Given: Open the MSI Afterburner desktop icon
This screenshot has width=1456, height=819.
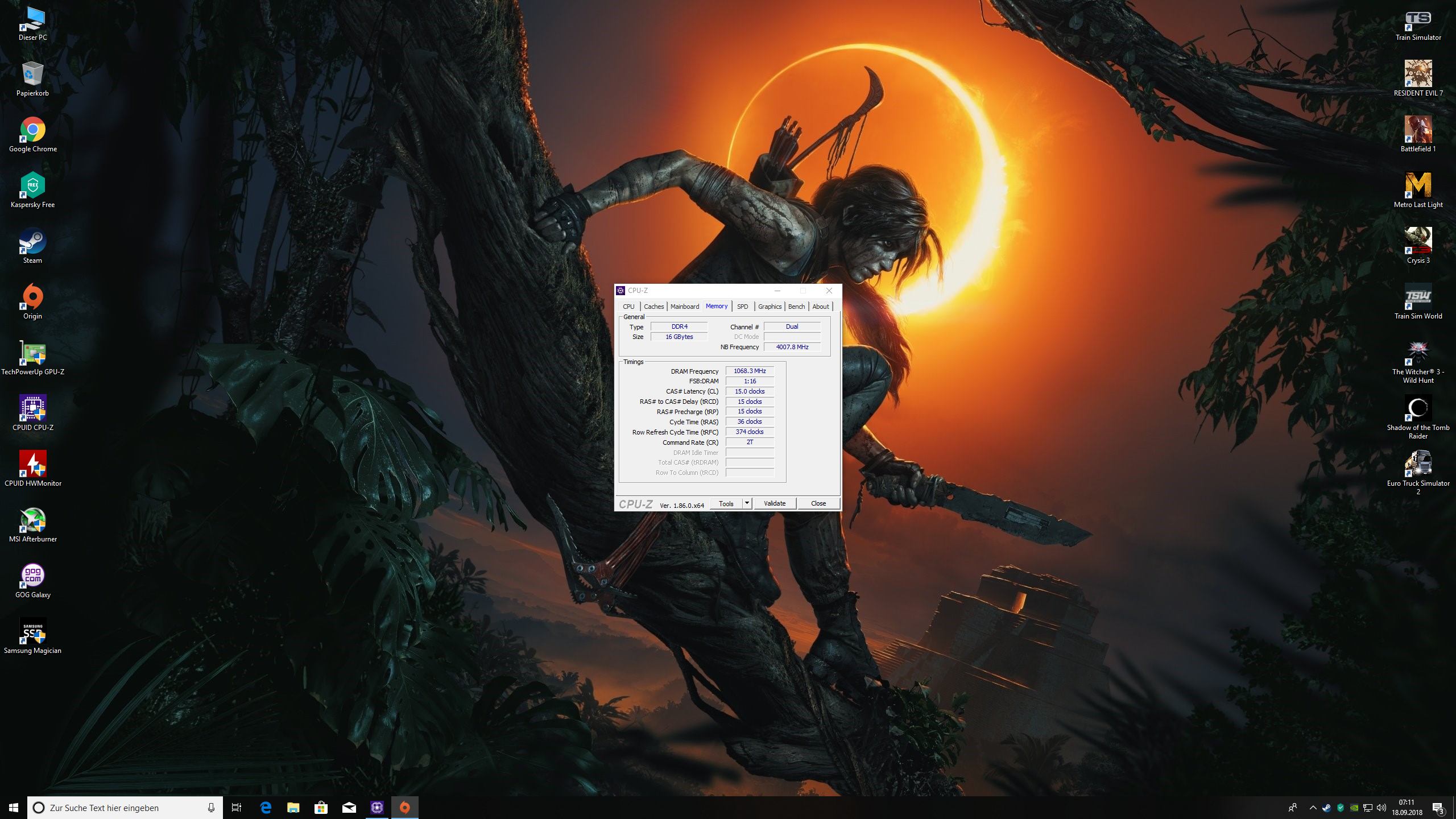Looking at the screenshot, I should click(32, 520).
